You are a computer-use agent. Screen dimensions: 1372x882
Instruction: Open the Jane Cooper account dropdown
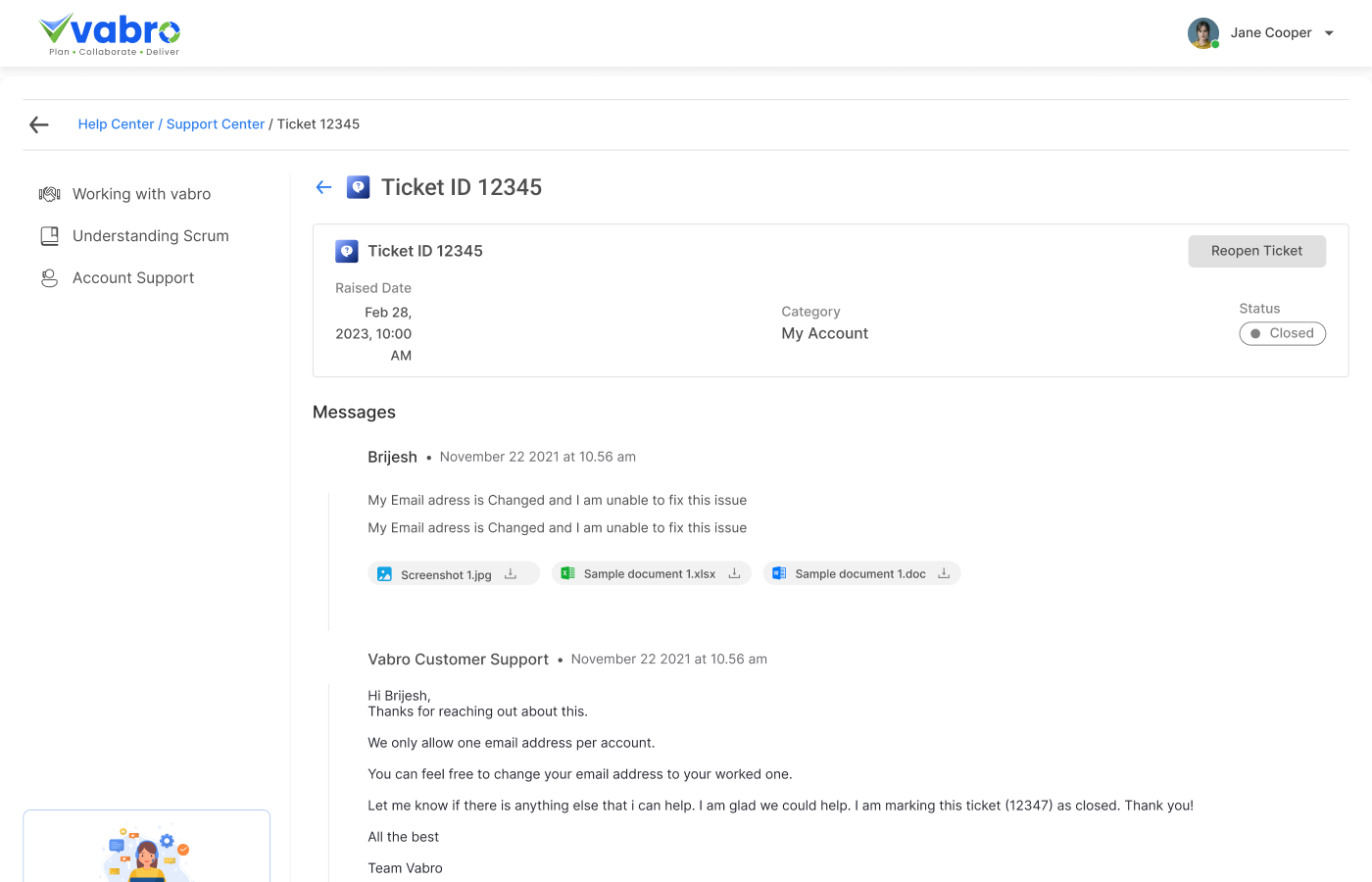coord(1329,32)
